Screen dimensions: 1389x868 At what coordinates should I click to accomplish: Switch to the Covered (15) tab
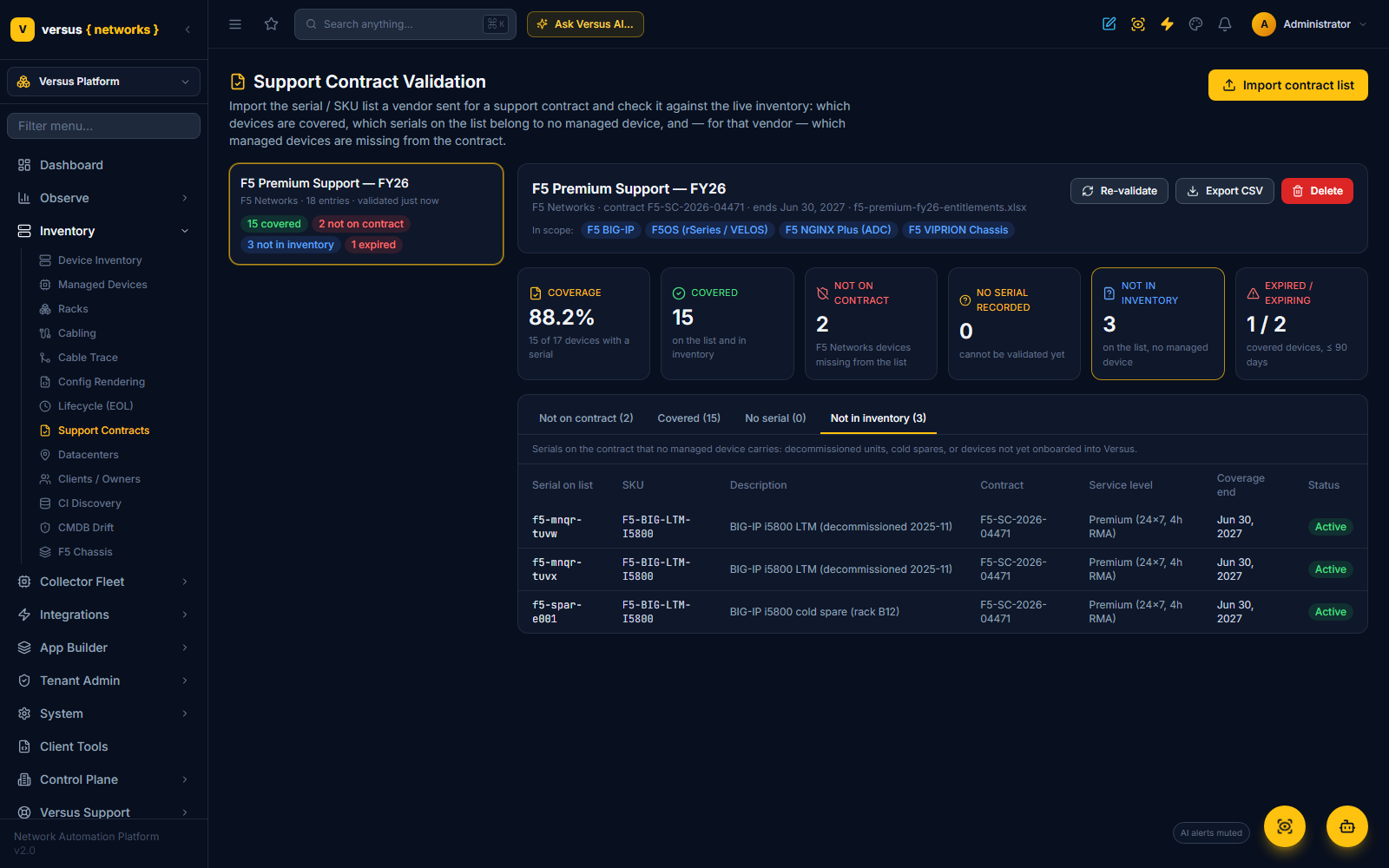coord(689,418)
